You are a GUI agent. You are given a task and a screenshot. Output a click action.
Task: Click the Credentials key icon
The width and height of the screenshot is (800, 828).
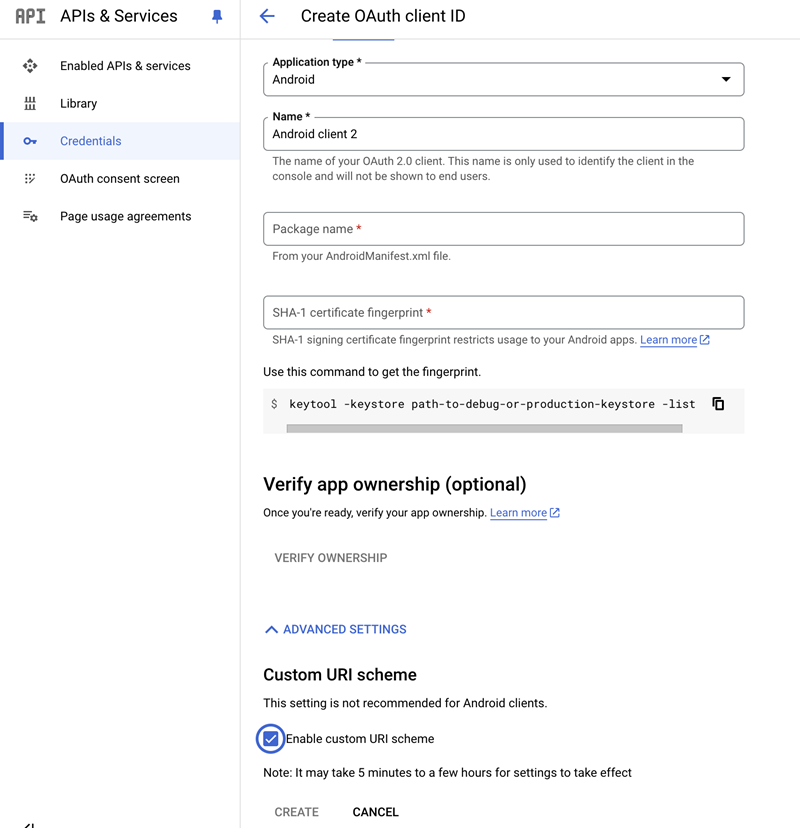click(30, 141)
